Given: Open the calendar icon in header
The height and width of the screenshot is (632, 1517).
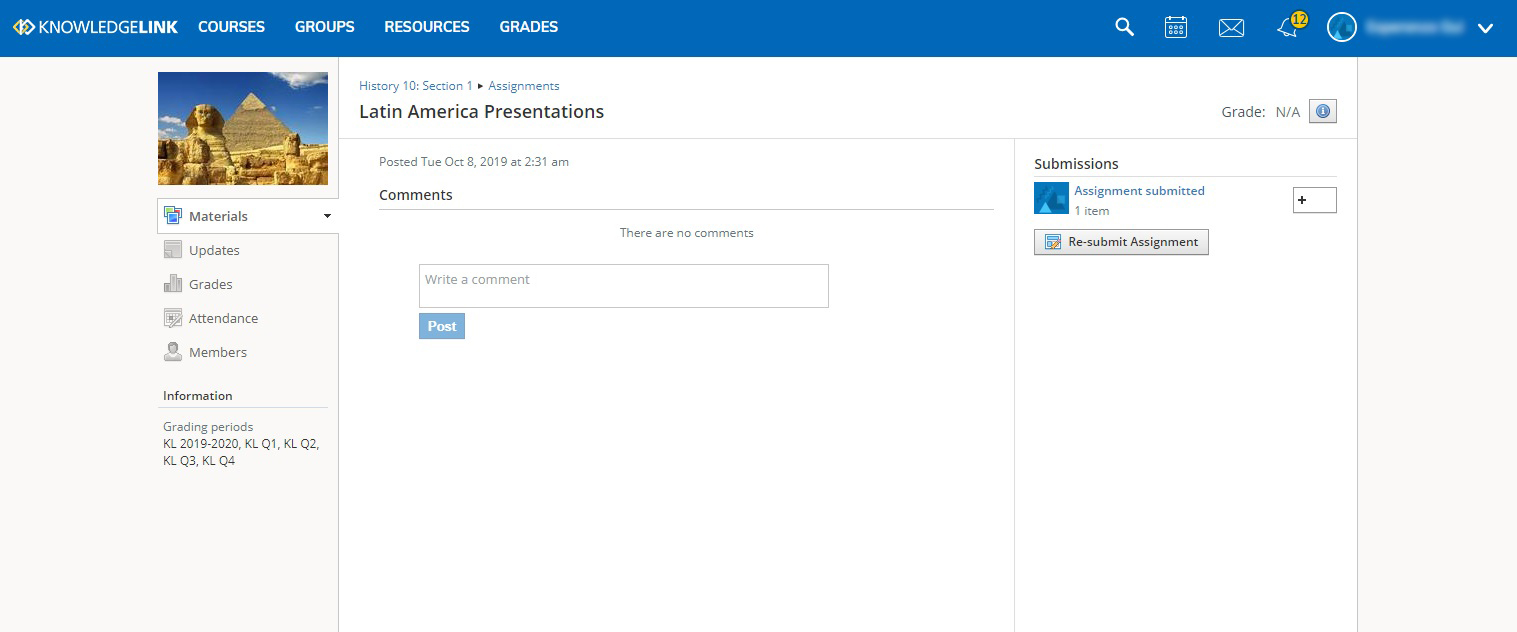Looking at the screenshot, I should tap(1176, 28).
